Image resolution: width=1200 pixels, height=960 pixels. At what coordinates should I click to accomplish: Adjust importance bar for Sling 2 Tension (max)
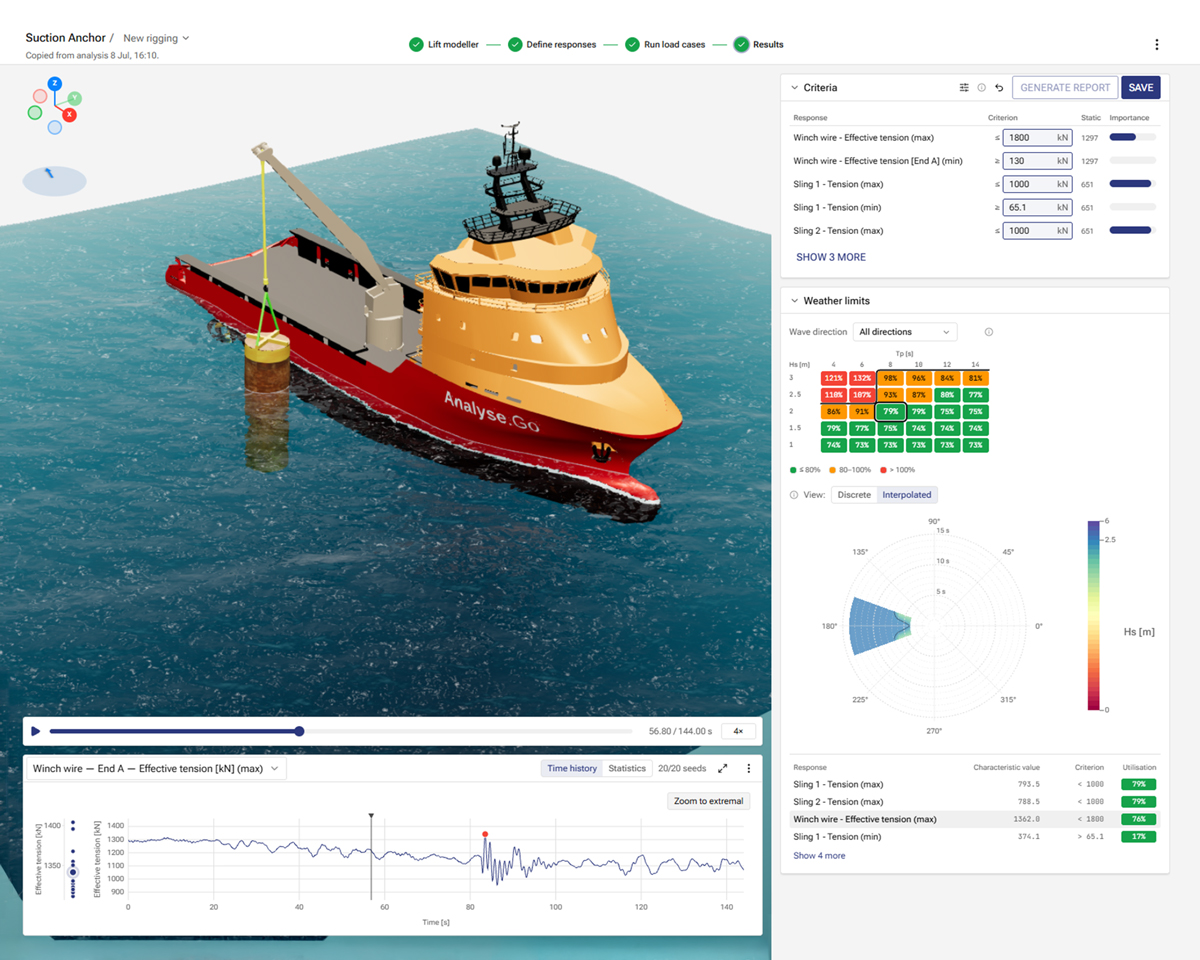1132,231
